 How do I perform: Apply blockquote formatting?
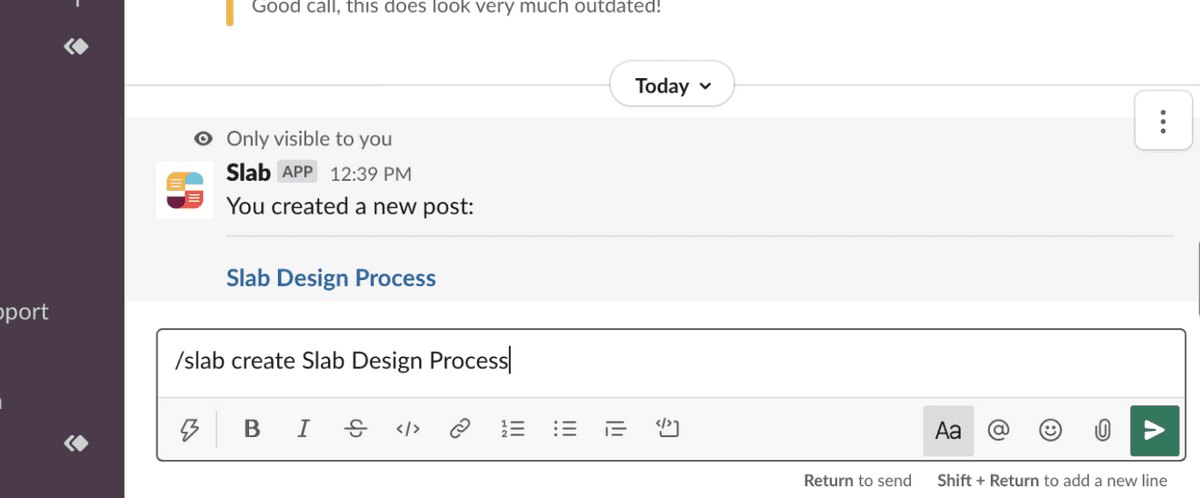(x=616, y=429)
